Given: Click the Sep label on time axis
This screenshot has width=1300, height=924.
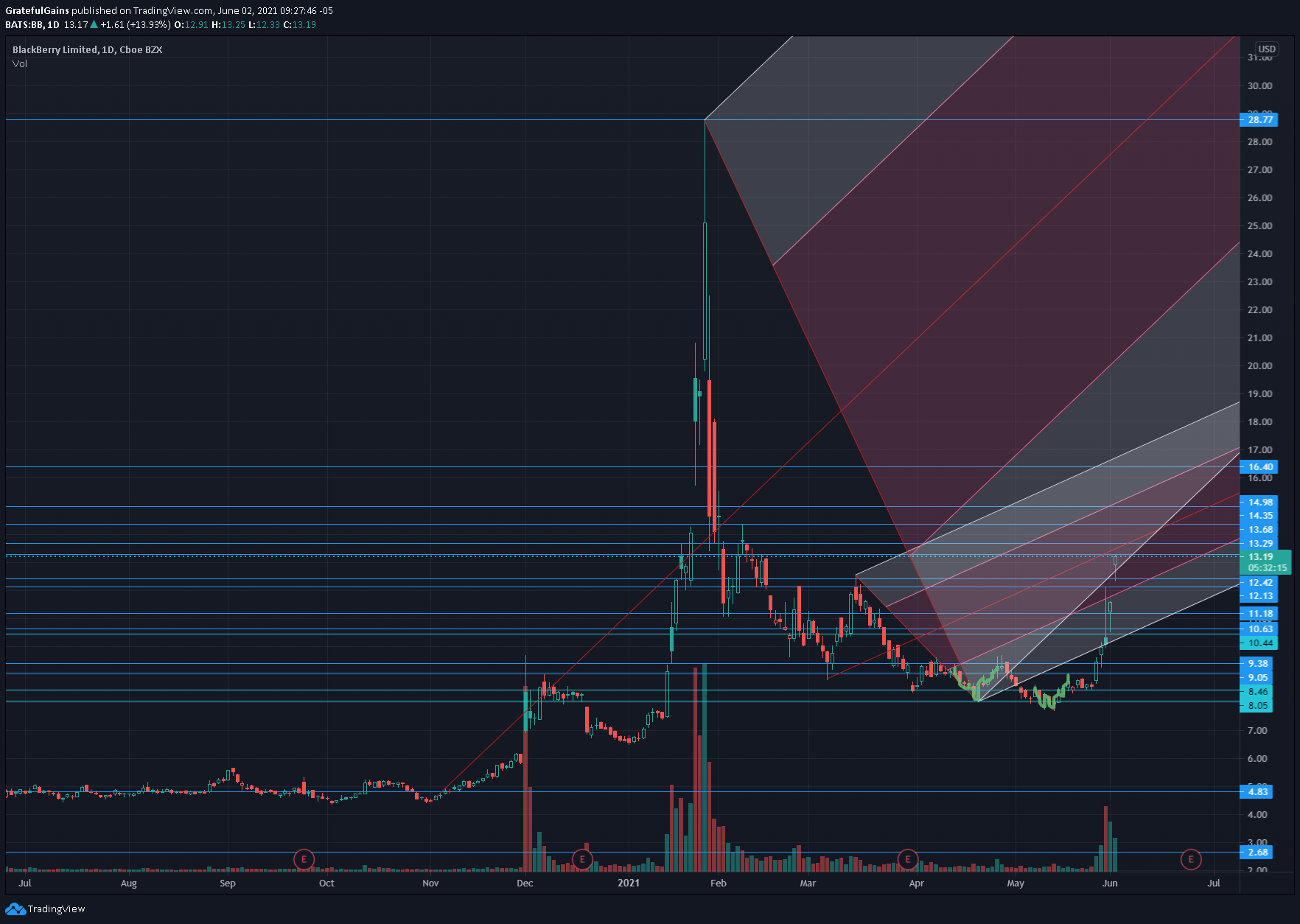Looking at the screenshot, I should tap(228, 883).
